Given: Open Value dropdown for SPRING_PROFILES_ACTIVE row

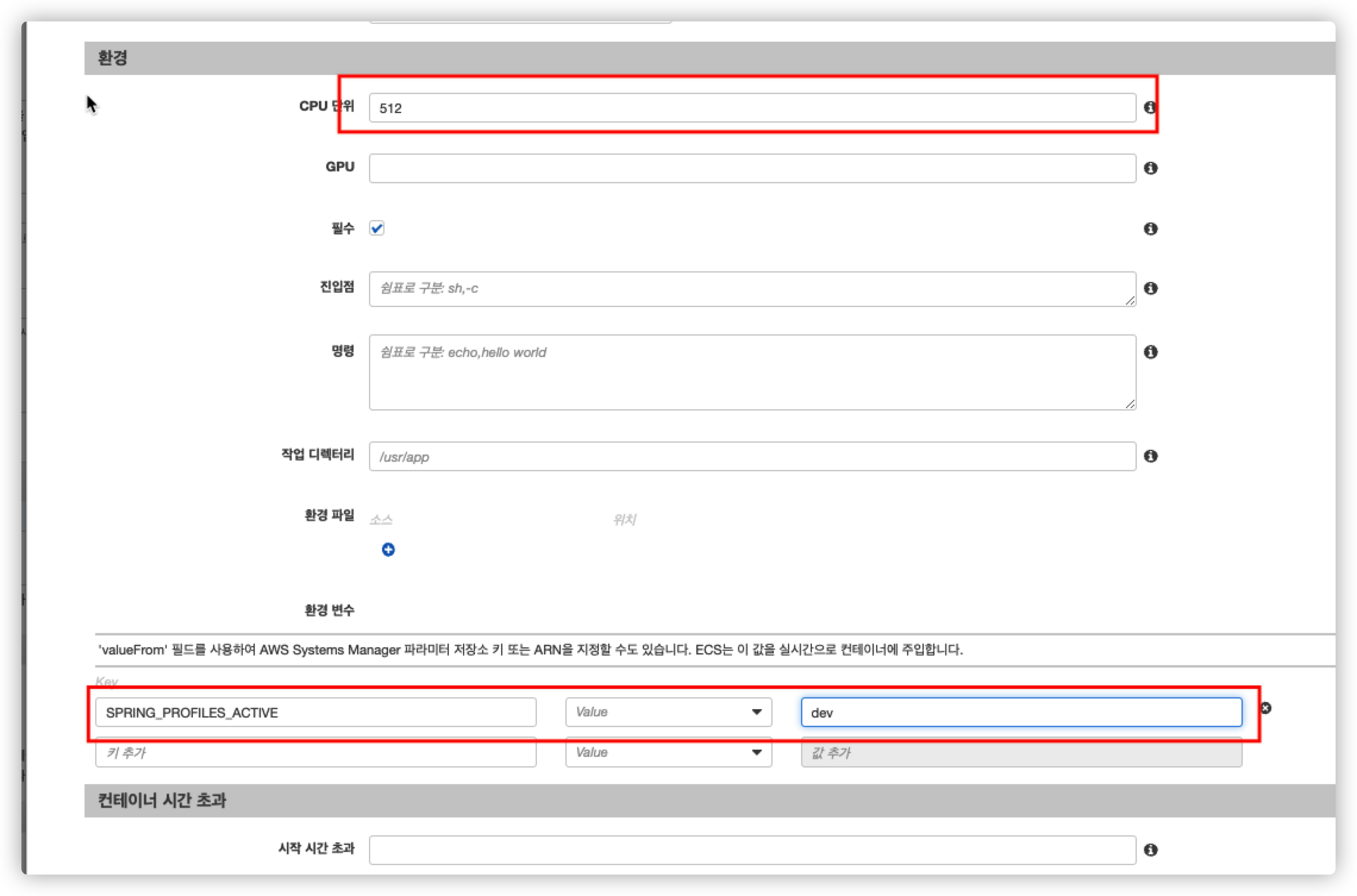Looking at the screenshot, I should [668, 712].
